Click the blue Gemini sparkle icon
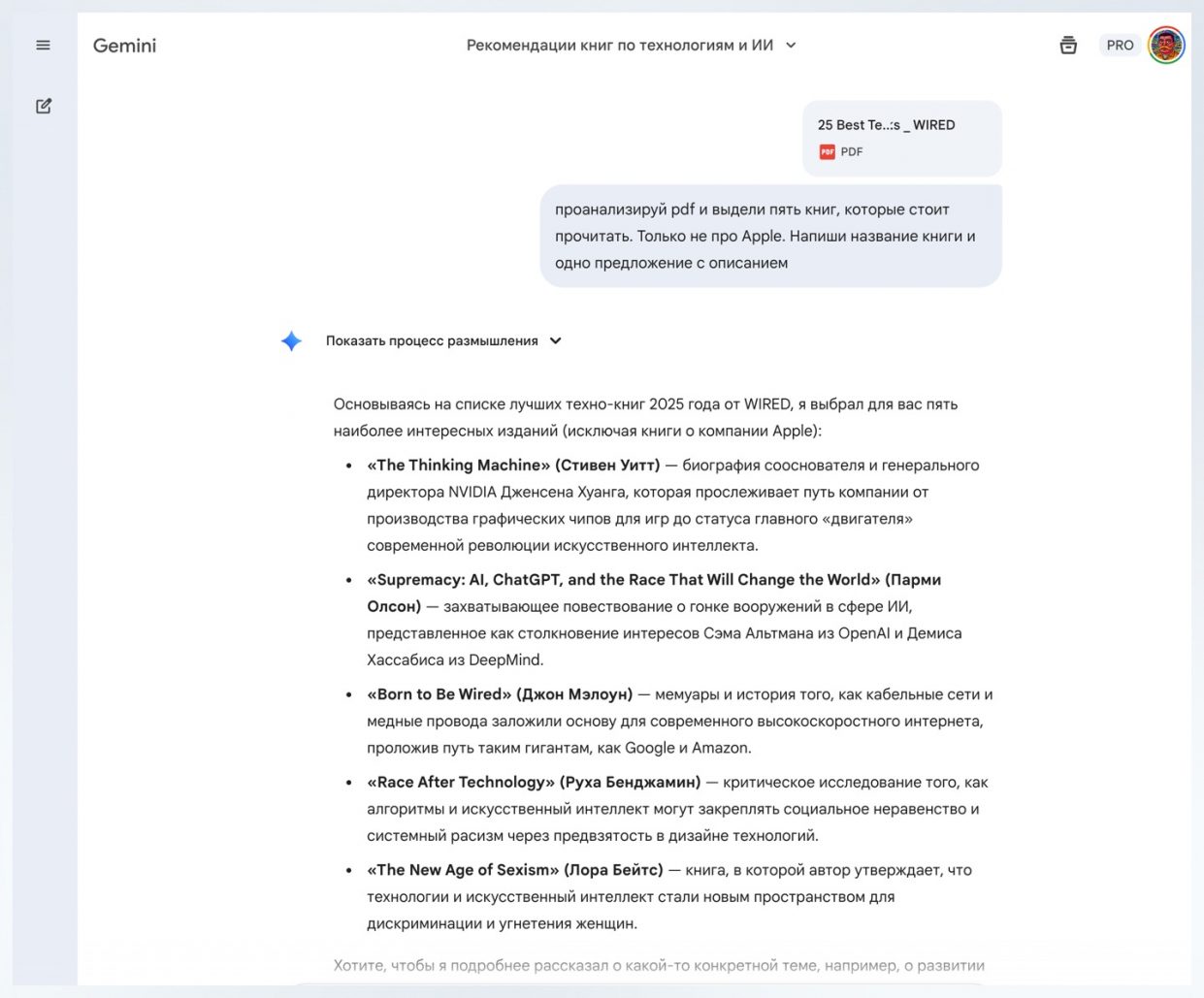This screenshot has width=1204, height=998. (x=291, y=341)
